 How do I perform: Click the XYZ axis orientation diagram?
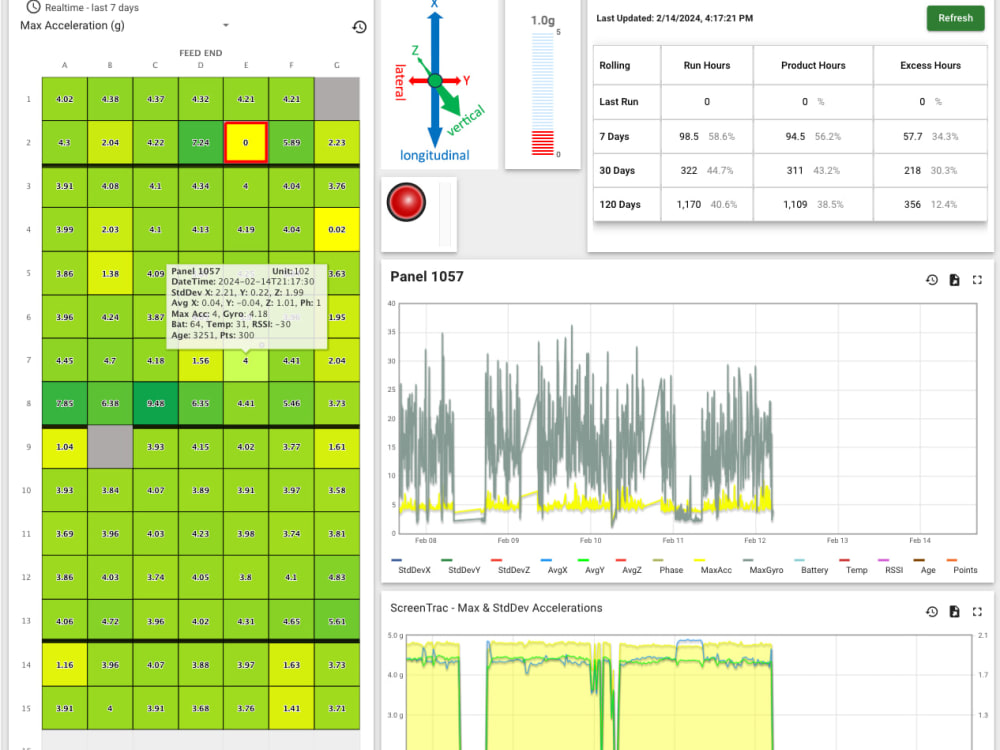[x=438, y=83]
